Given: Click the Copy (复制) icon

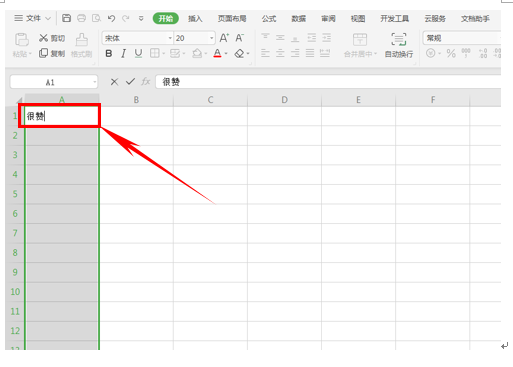Looking at the screenshot, I should click(x=43, y=53).
